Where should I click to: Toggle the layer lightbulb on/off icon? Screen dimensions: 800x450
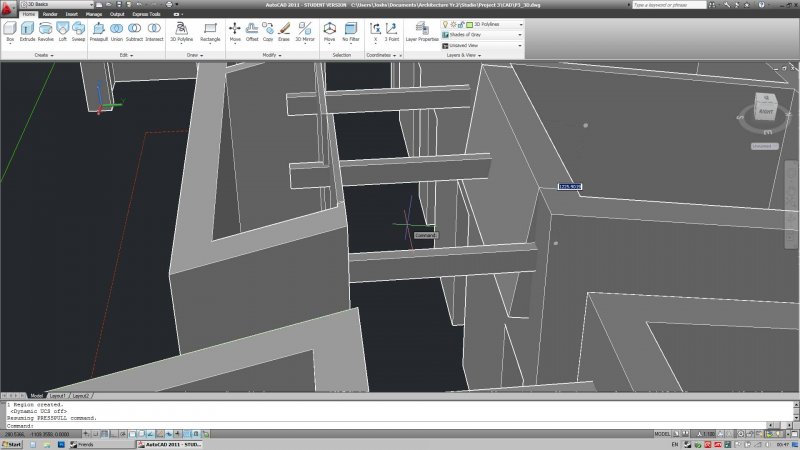tap(445, 24)
